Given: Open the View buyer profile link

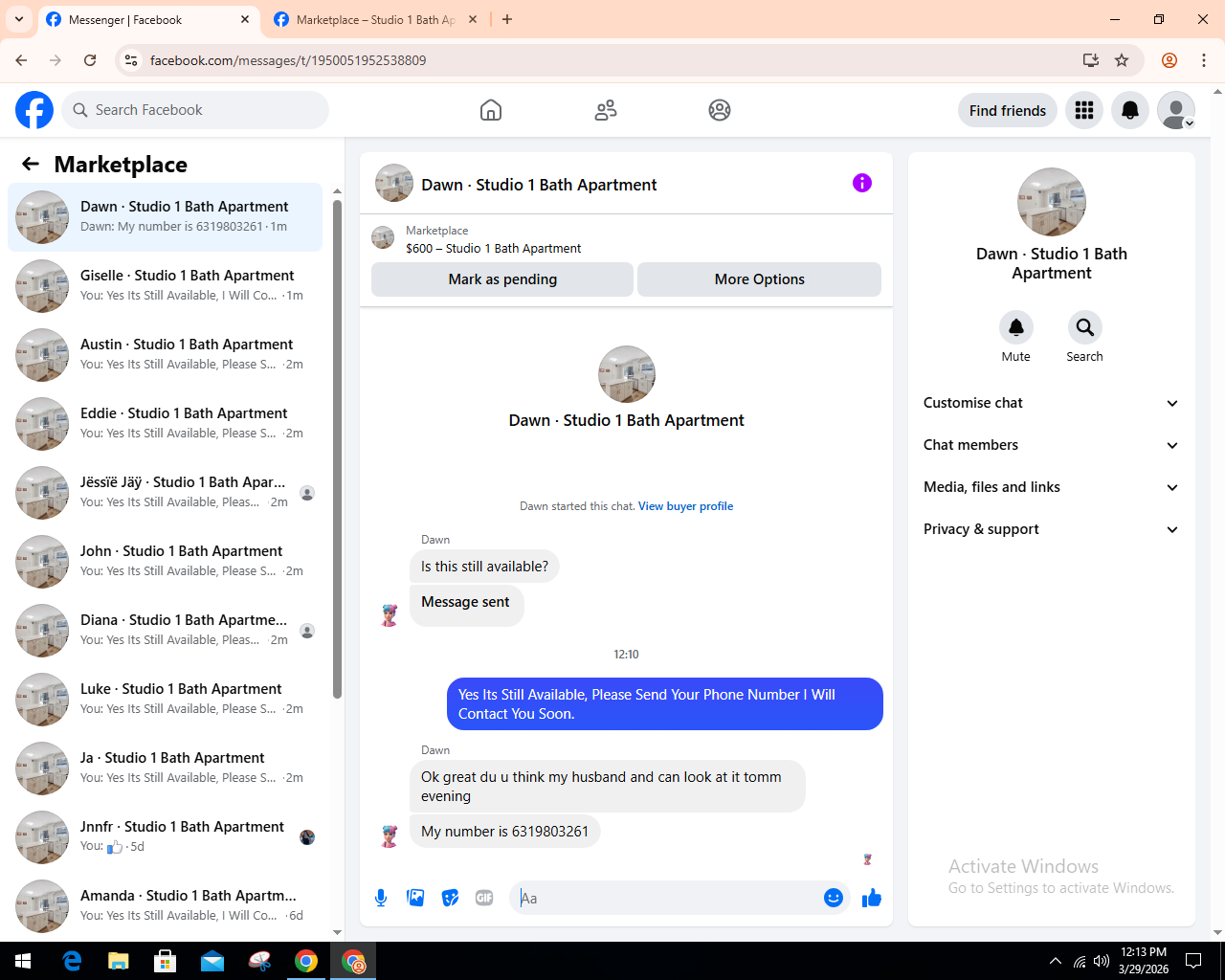Looking at the screenshot, I should pos(685,506).
